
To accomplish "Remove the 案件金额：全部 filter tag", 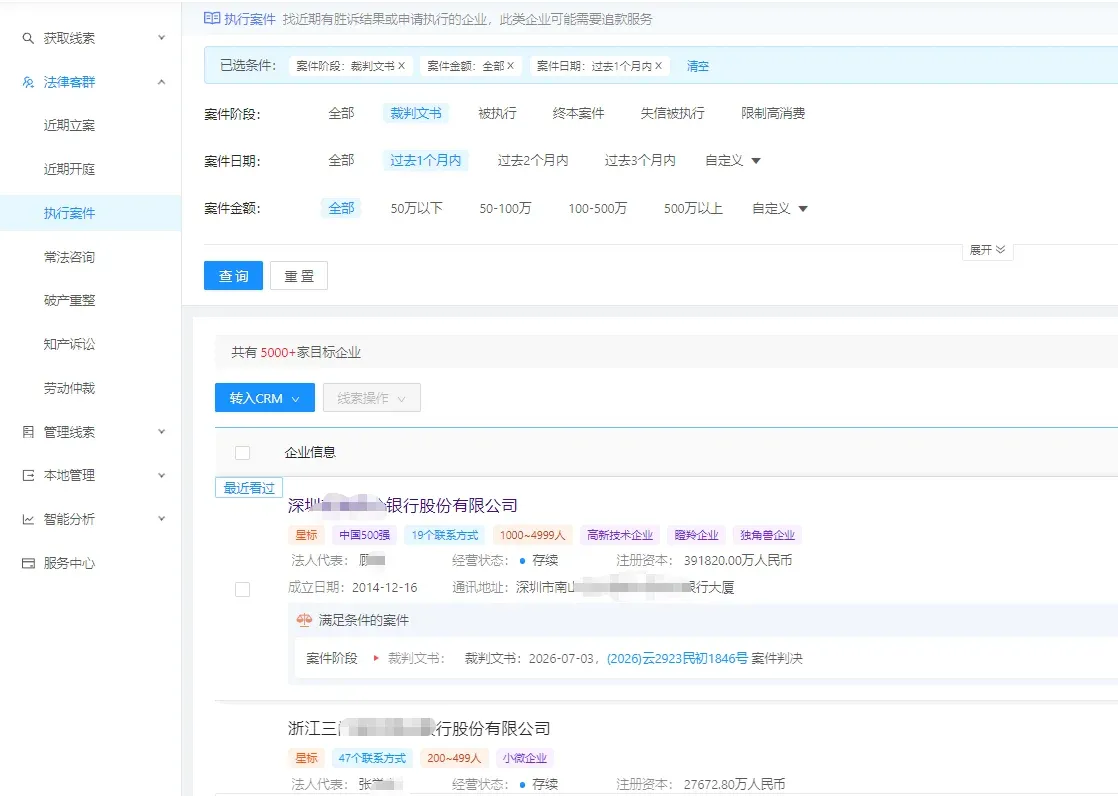I will [511, 66].
